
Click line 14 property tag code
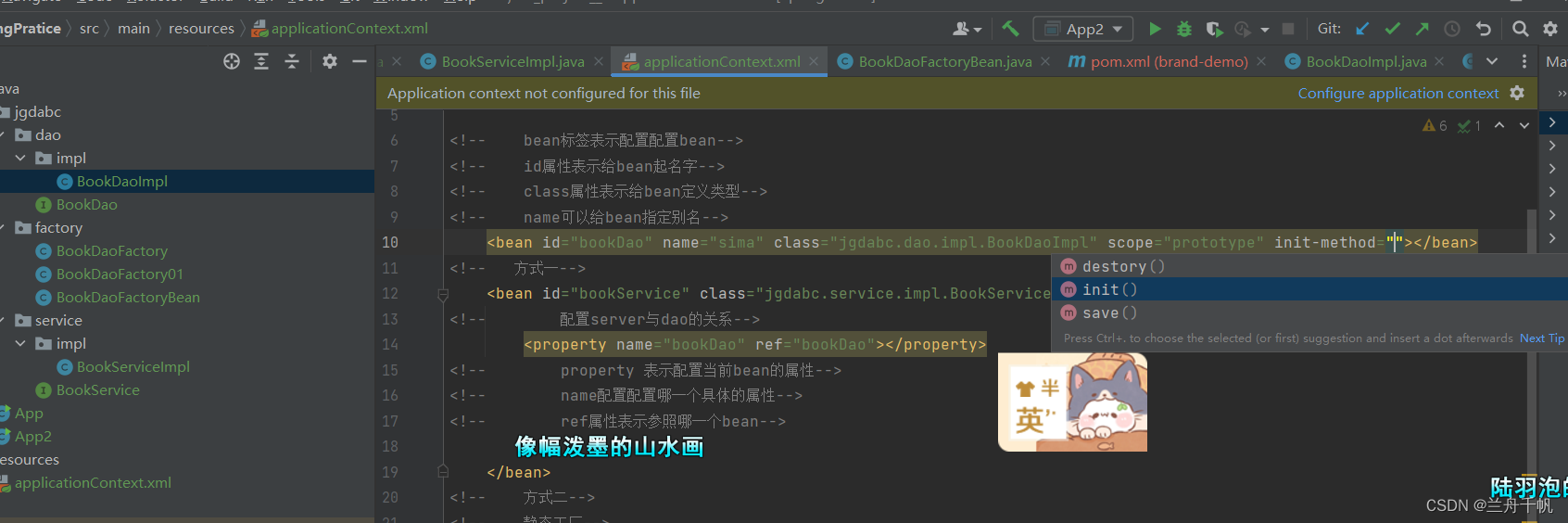click(755, 344)
